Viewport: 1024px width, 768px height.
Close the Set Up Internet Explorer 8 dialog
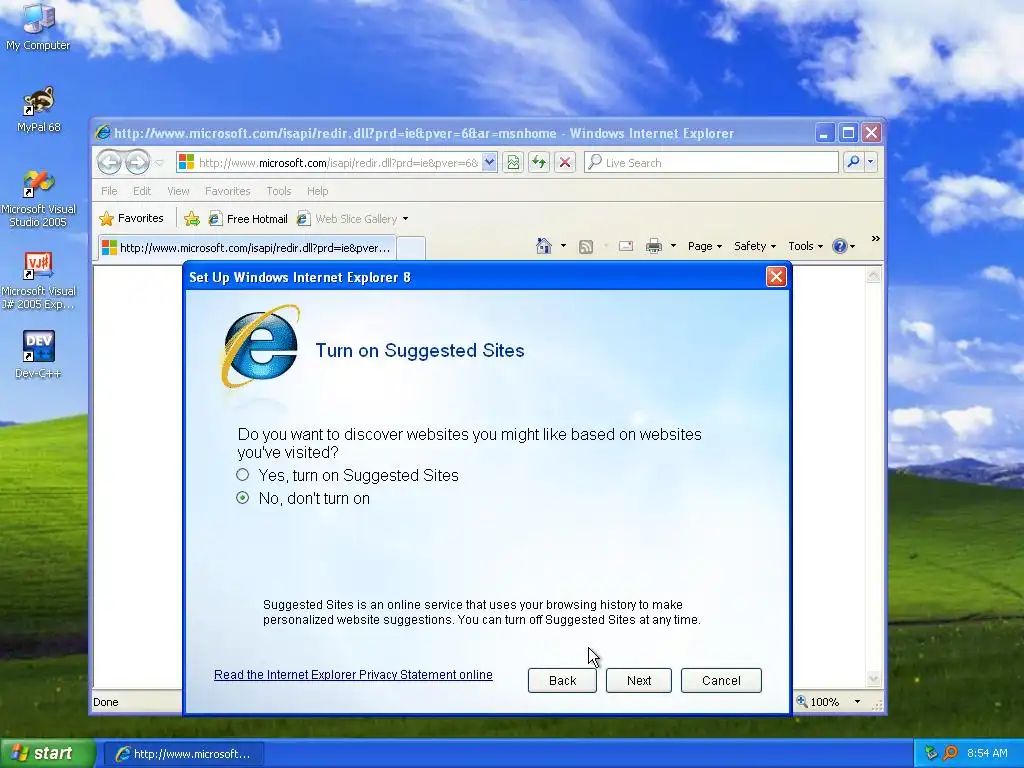[x=776, y=277]
